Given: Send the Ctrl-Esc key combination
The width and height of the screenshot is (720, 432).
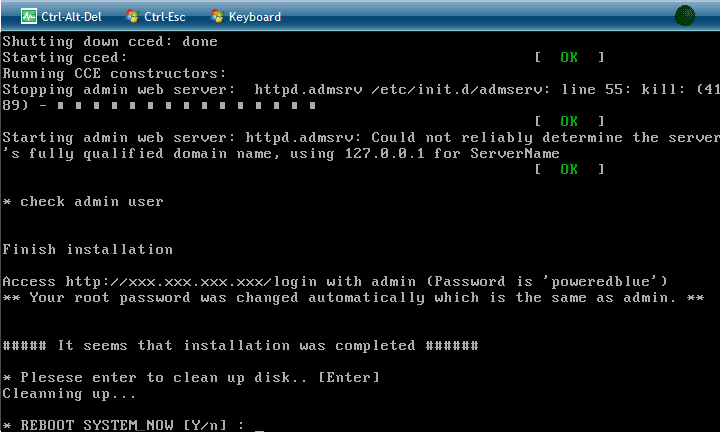Looking at the screenshot, I should coord(164,17).
